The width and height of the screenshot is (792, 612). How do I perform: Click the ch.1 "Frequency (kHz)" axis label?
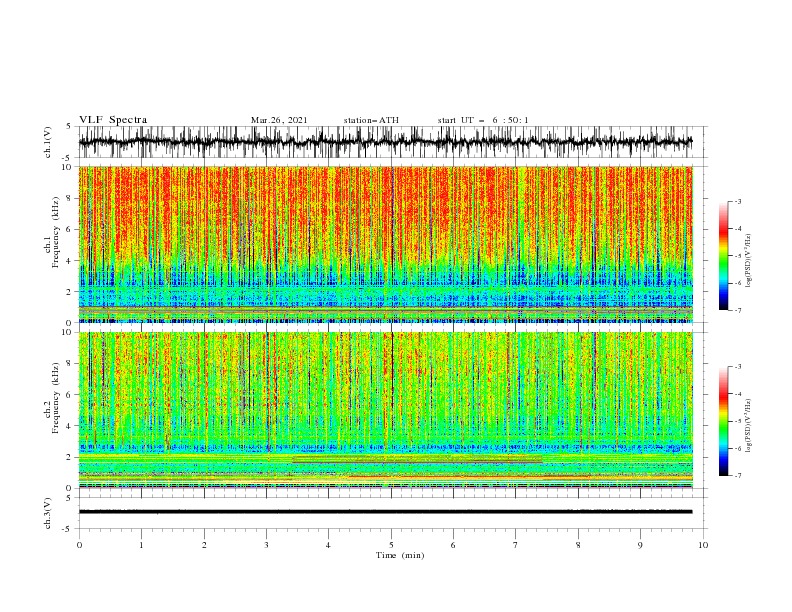pyautogui.click(x=55, y=231)
